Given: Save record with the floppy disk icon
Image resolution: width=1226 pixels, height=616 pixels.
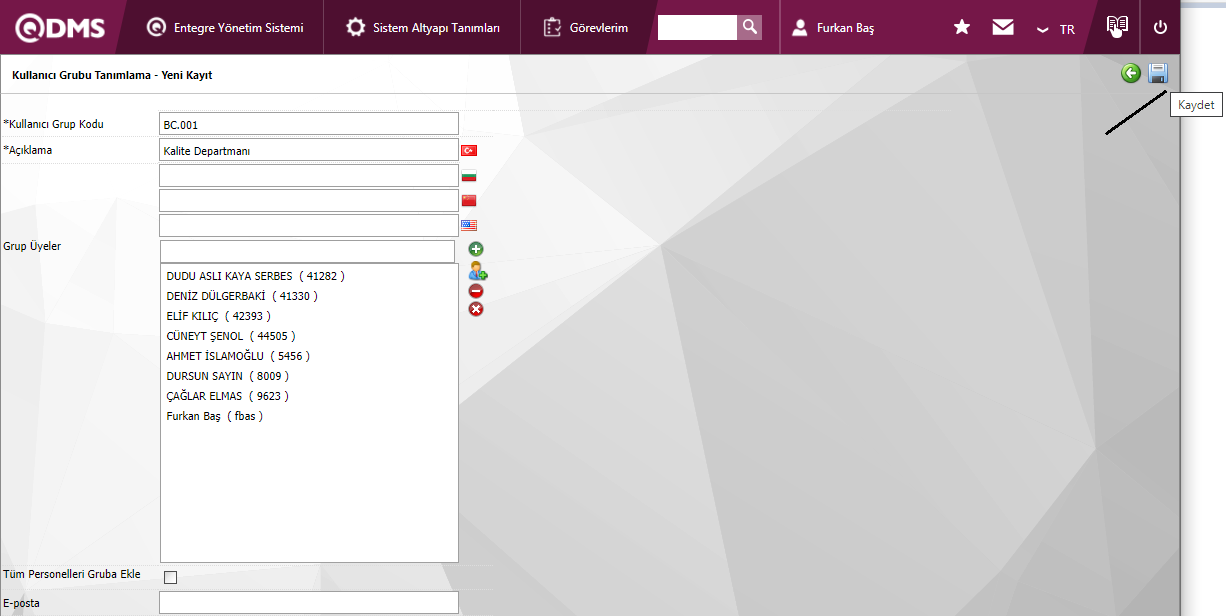Looking at the screenshot, I should 1158,73.
